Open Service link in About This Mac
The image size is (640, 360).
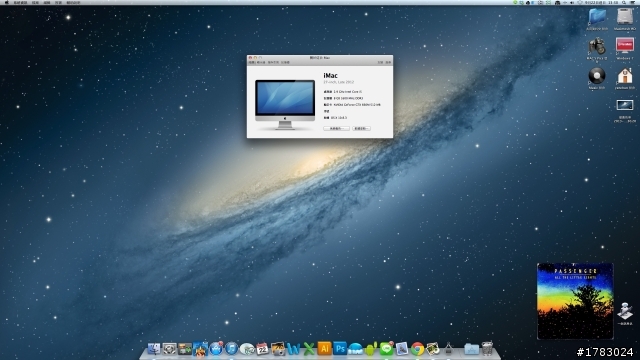tap(388, 62)
